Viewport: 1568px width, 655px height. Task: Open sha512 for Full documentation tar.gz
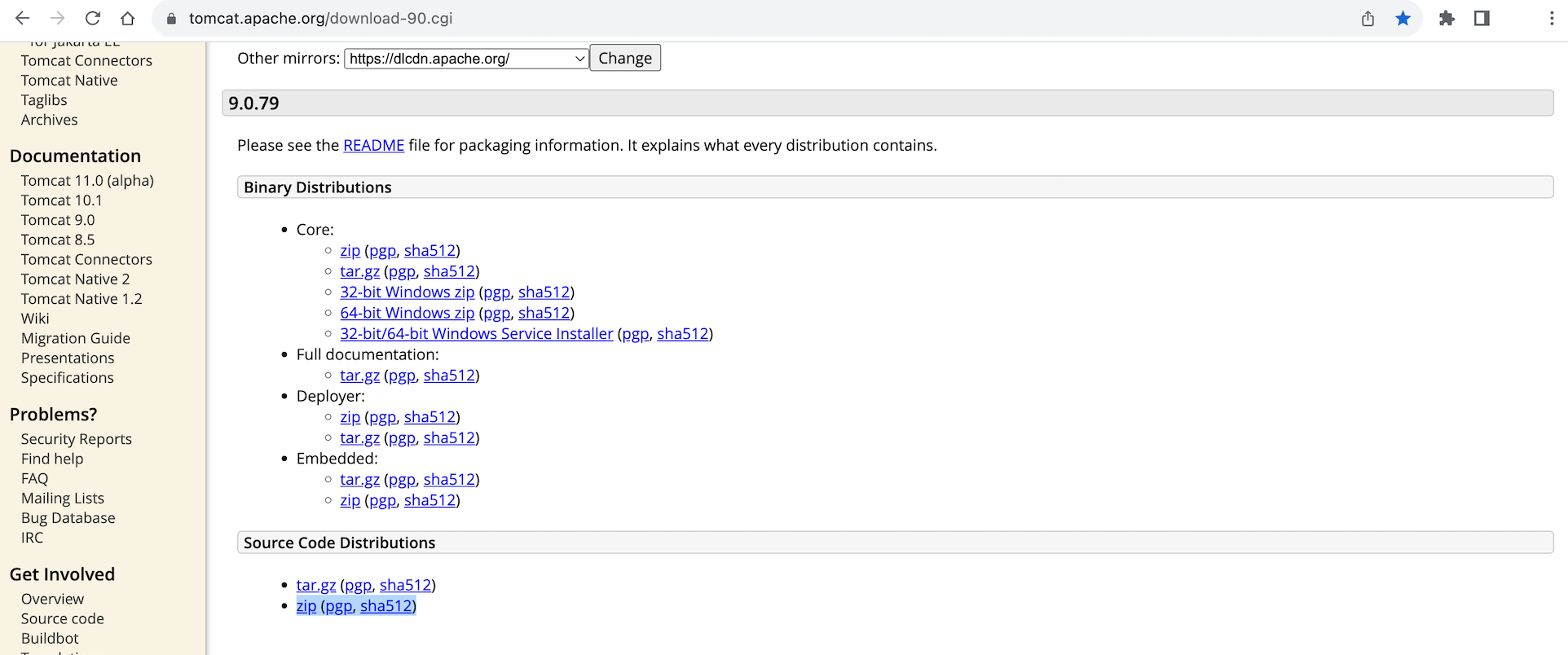click(449, 376)
